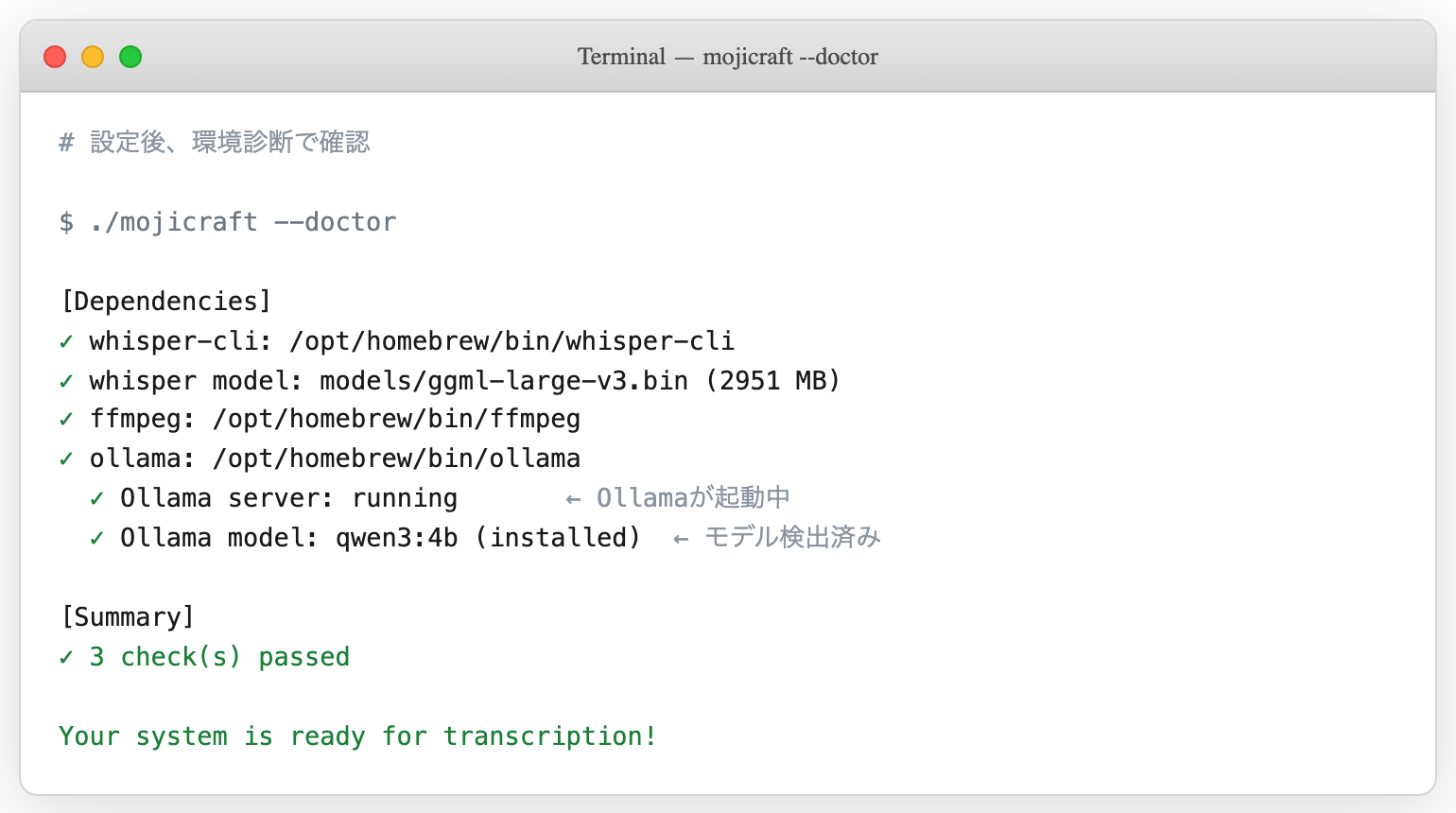The height and width of the screenshot is (813, 1456).
Task: Click the arrow before モデル検出済み
Action: tap(681, 539)
